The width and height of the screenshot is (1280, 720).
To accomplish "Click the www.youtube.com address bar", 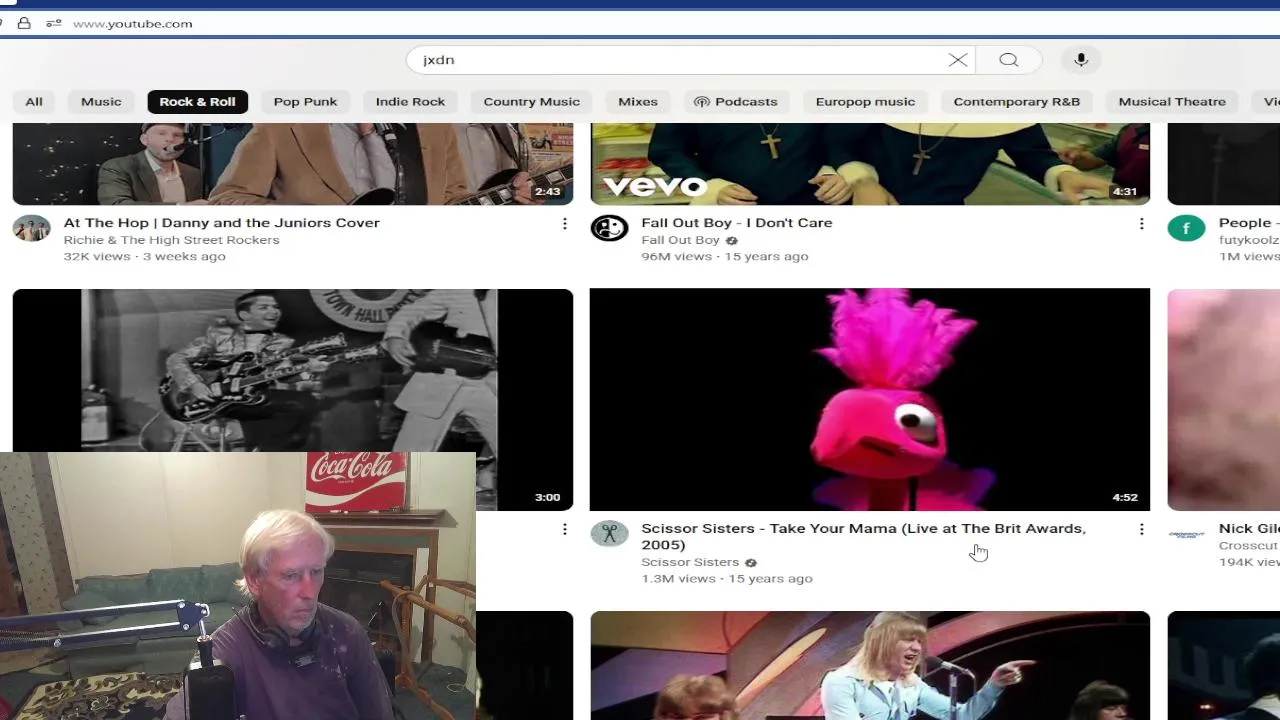I will coord(132,23).
